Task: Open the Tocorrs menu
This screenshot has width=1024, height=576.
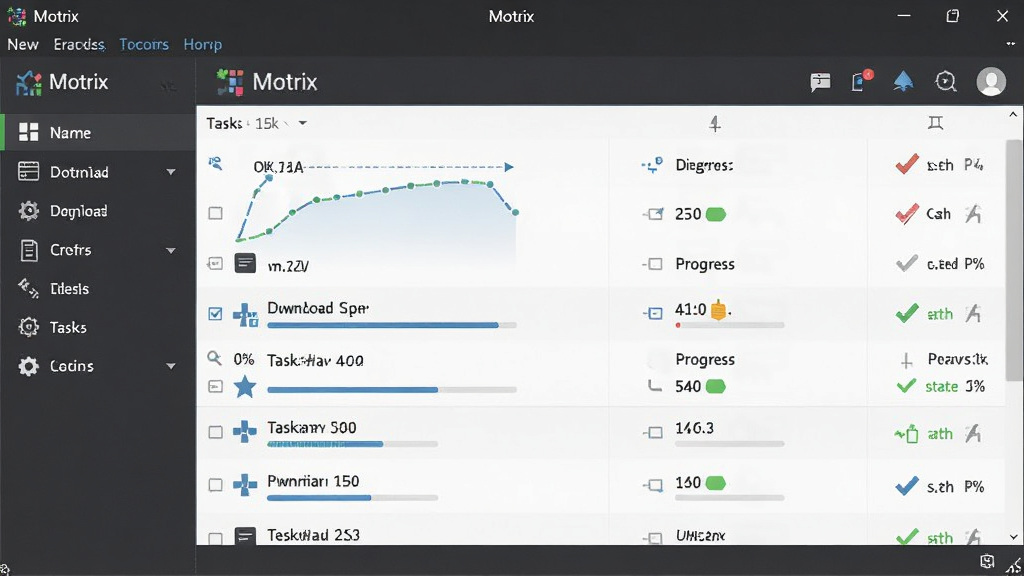Action: pyautogui.click(x=144, y=44)
